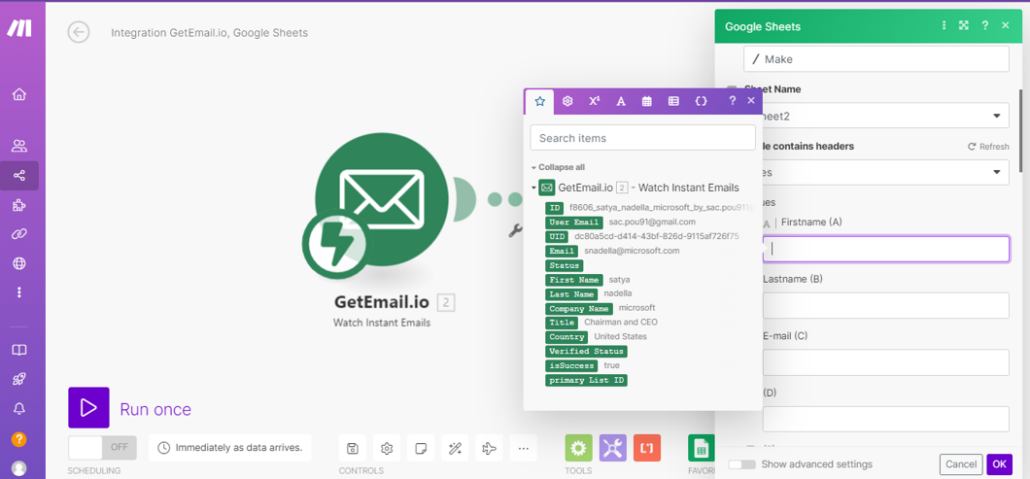Image resolution: width=1030 pixels, height=479 pixels.
Task: Open the Table contains headers dropdown
Action: 880,173
